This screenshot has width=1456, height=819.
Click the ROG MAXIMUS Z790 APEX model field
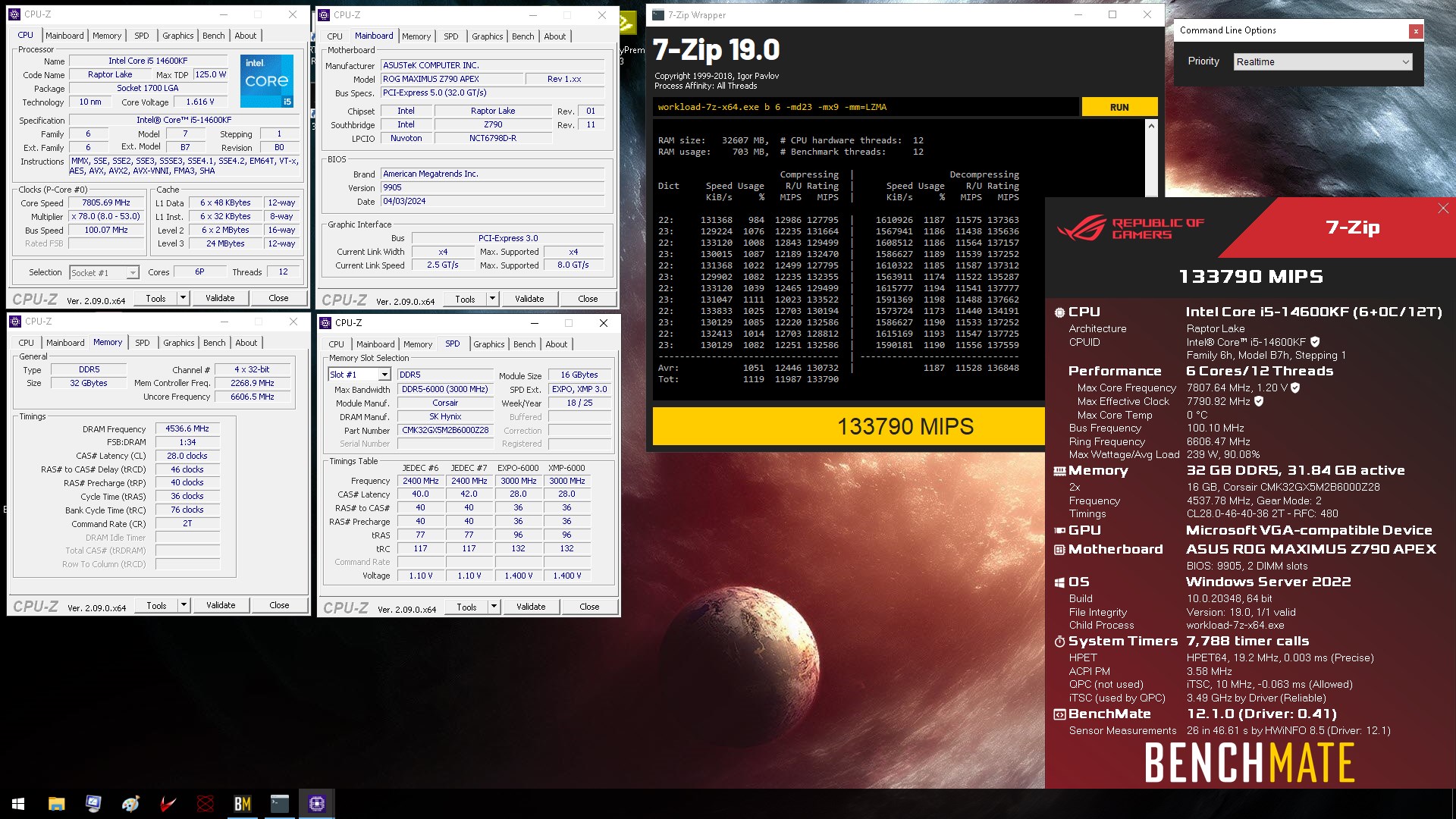(x=452, y=79)
